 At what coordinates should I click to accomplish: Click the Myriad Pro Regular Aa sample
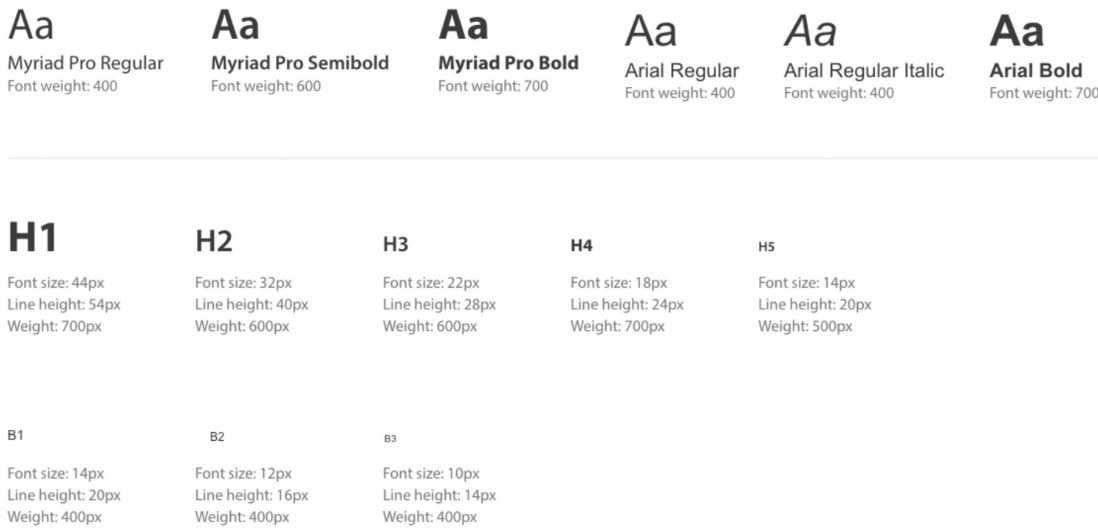(x=31, y=25)
